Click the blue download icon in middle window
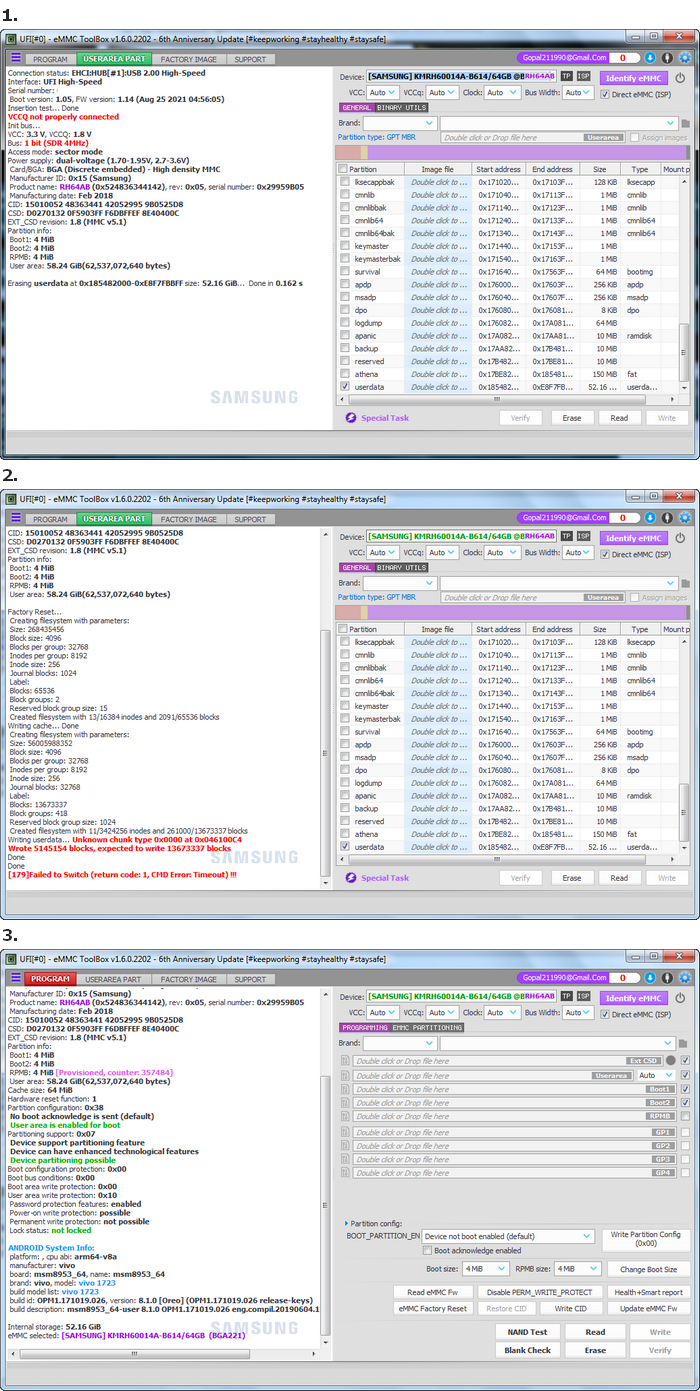 coord(650,518)
